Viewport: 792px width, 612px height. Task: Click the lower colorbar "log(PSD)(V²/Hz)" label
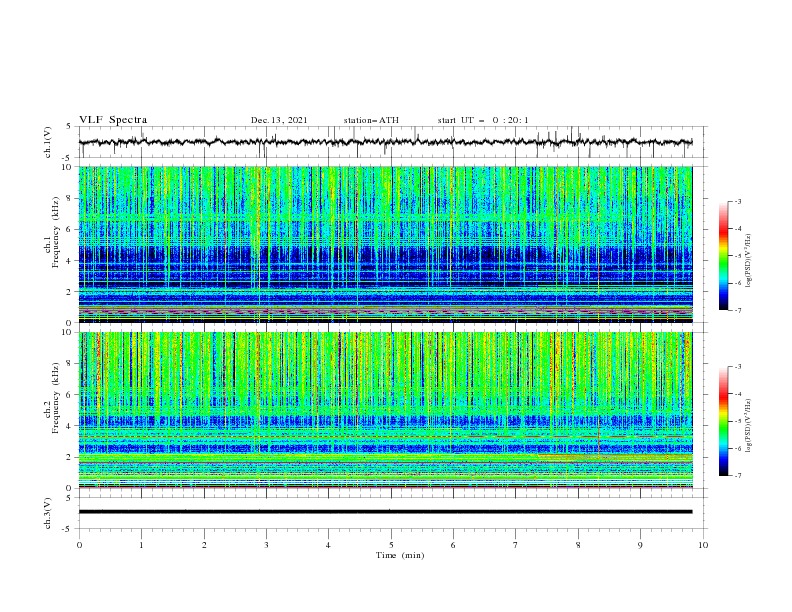tap(748, 426)
